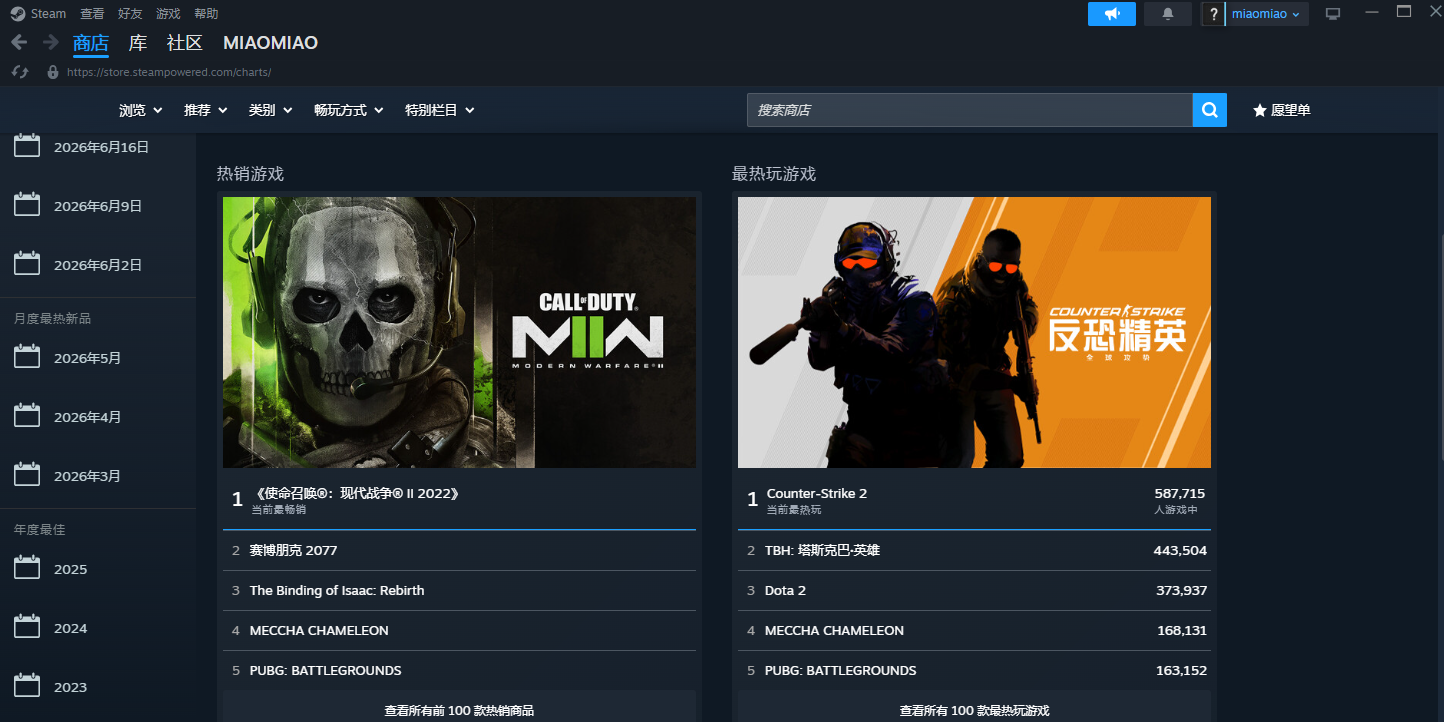Image resolution: width=1444 pixels, height=722 pixels.
Task: Click the padlock icon beside the URL
Action: (x=53, y=72)
